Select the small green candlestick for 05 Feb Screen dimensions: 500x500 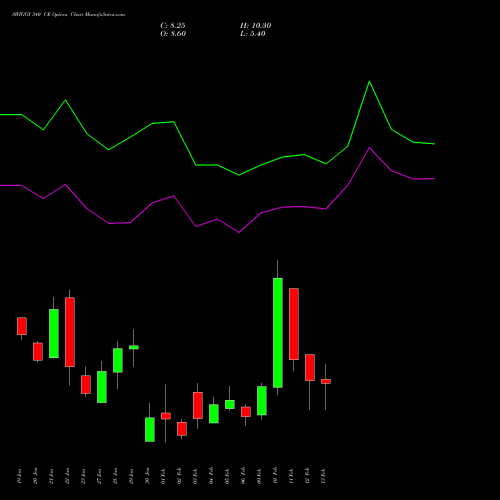point(230,404)
